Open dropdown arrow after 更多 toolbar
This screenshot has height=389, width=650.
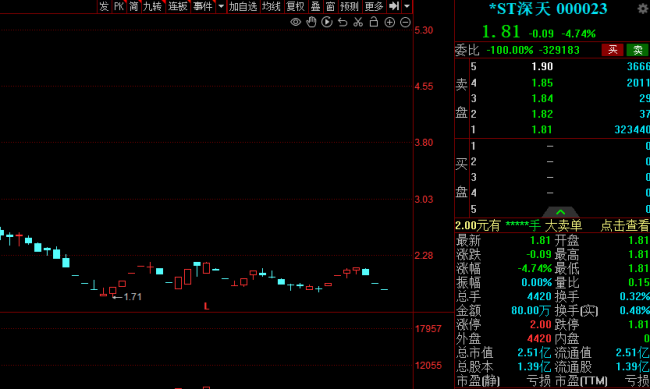[407, 6]
